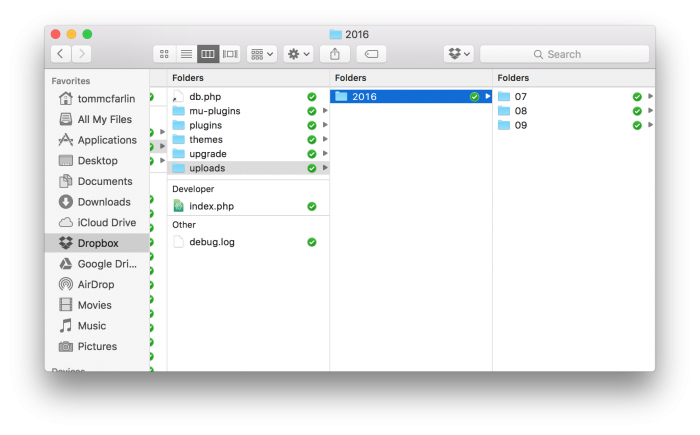Select Dropbox in sidebar
Screen dimensions: 700x435
pyautogui.click(x=97, y=243)
